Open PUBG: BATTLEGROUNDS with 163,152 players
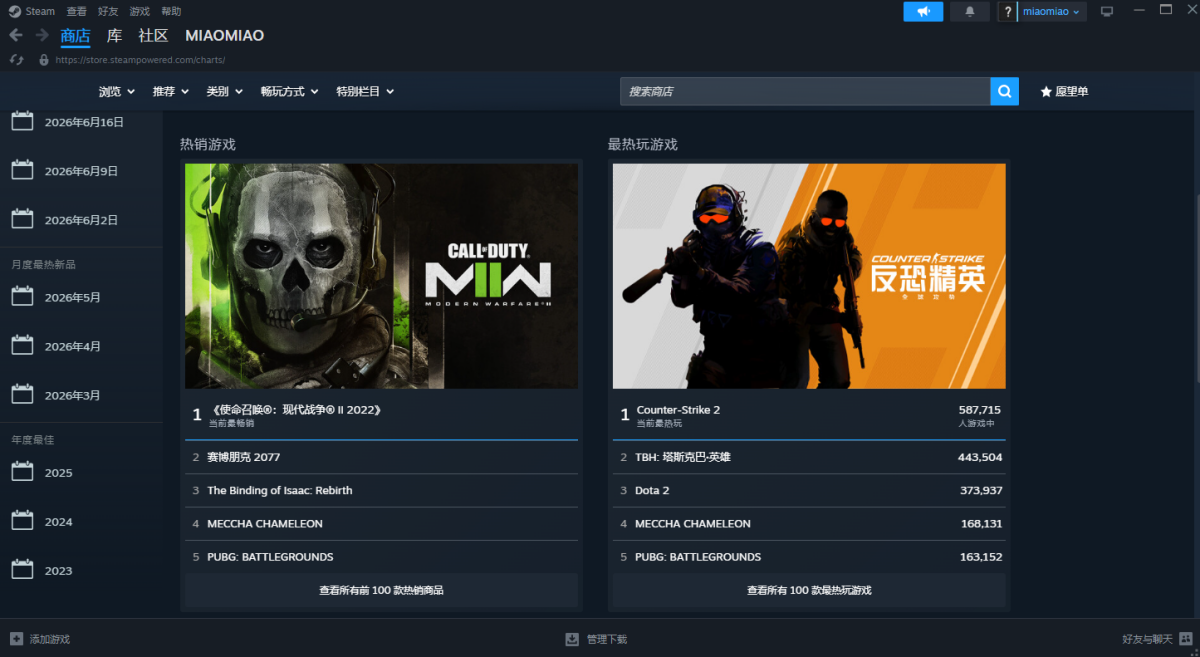 [x=809, y=556]
